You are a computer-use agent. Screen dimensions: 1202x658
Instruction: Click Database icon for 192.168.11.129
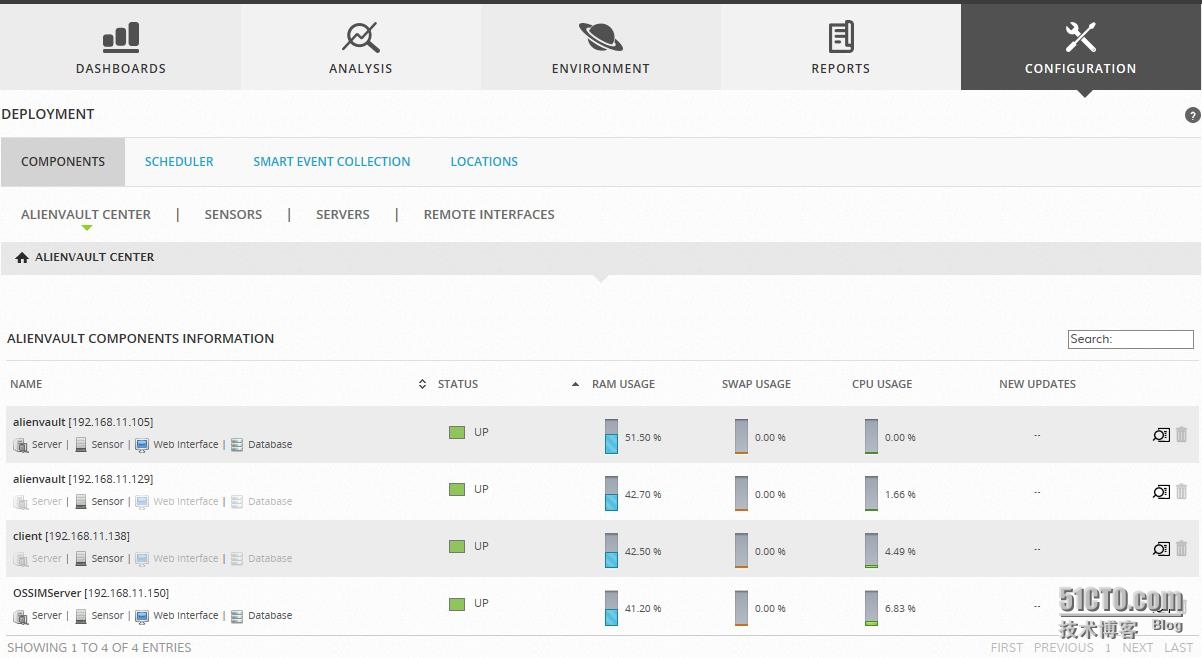[x=237, y=502]
